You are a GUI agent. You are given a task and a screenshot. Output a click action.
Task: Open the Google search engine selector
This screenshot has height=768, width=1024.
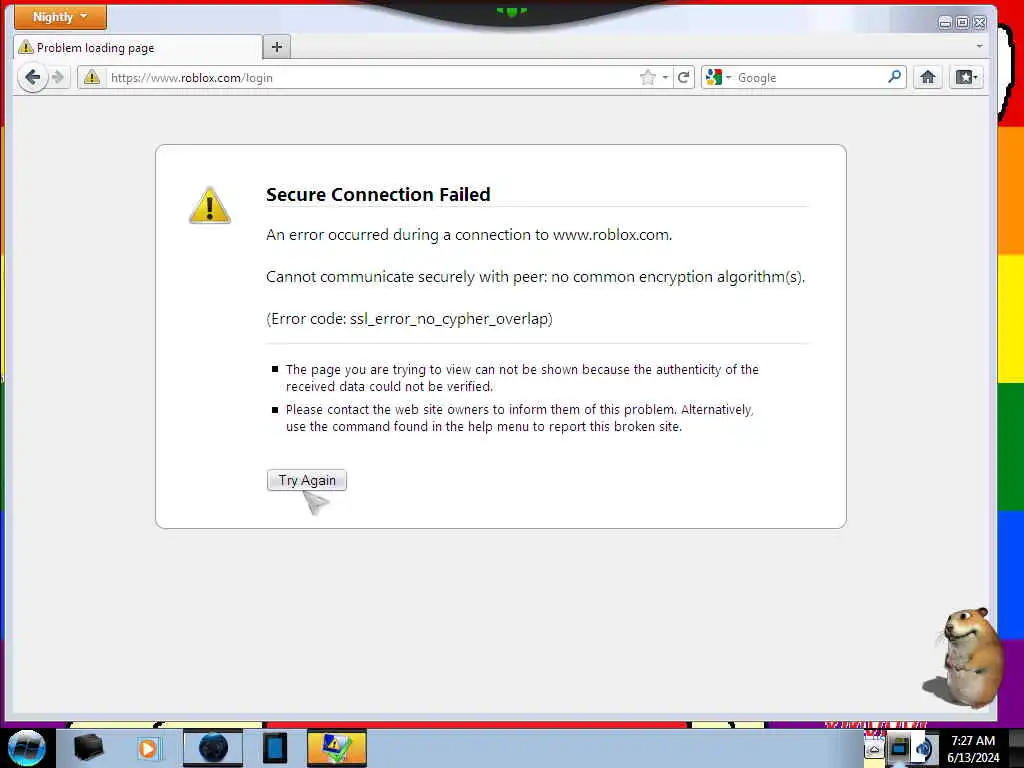coord(718,78)
